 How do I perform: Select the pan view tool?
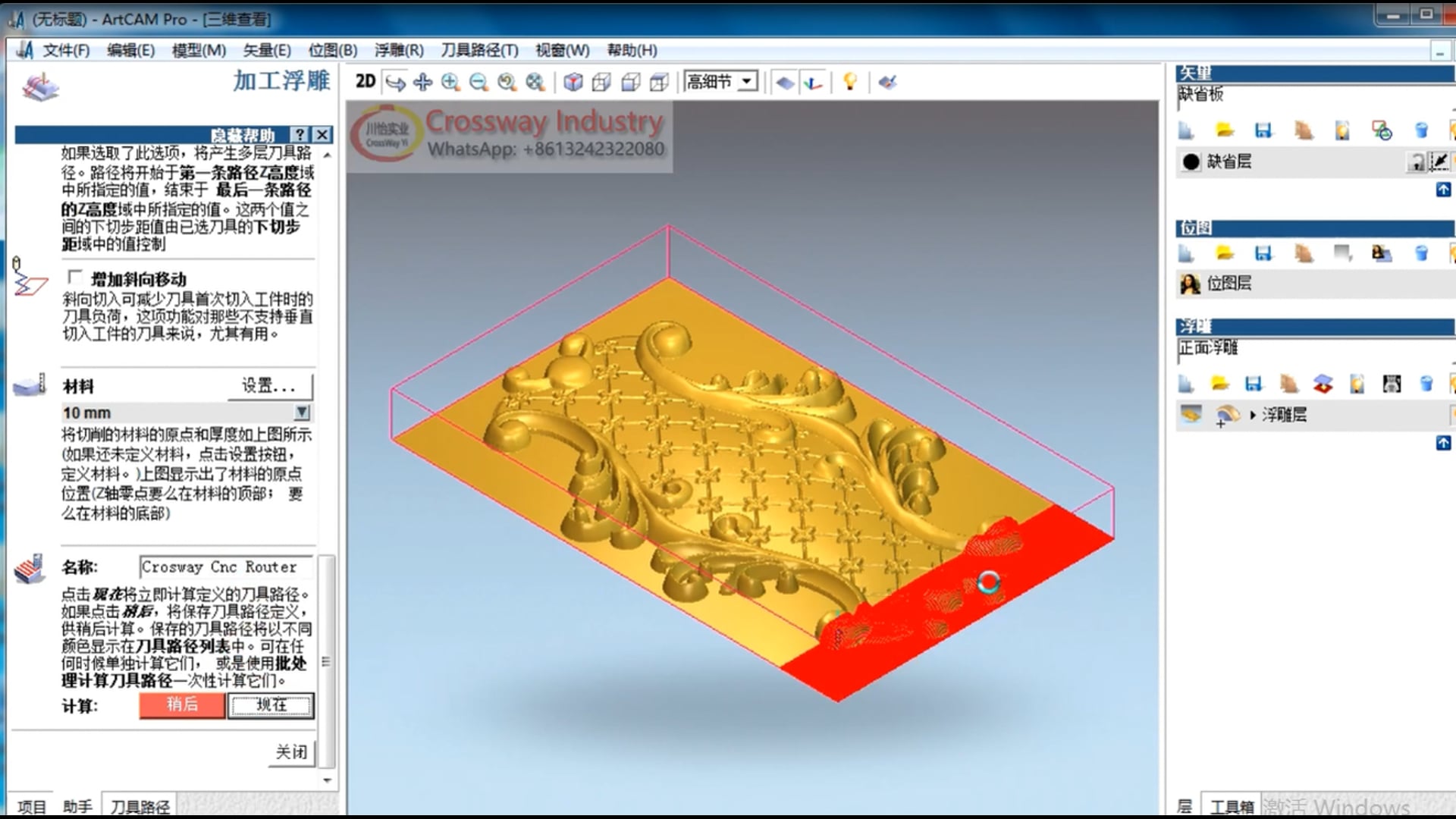423,82
